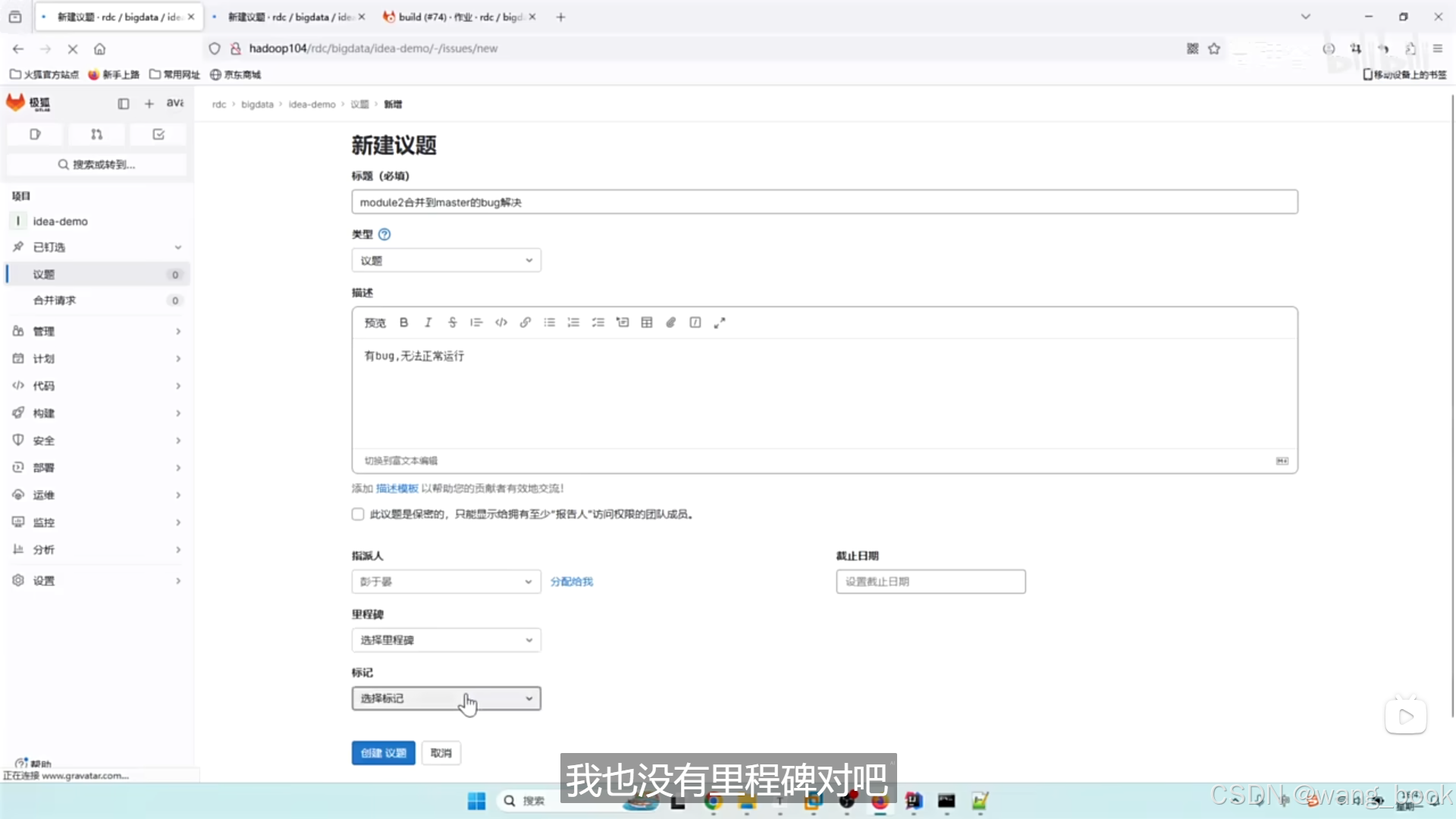Open the issues shortcut icon in sidebar top
This screenshot has width=1456, height=819.
[35, 134]
